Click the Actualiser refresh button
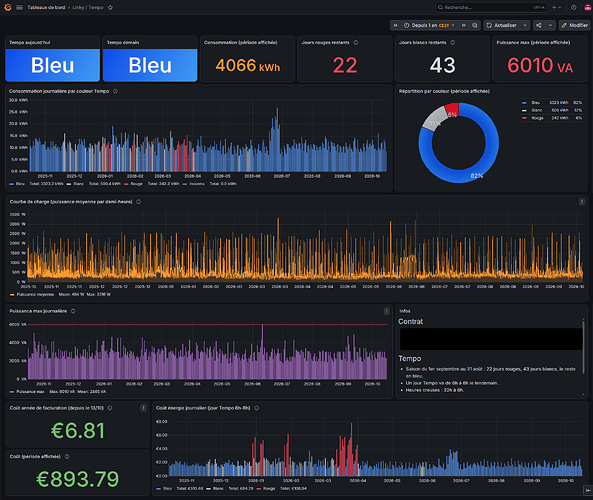 (x=502, y=25)
